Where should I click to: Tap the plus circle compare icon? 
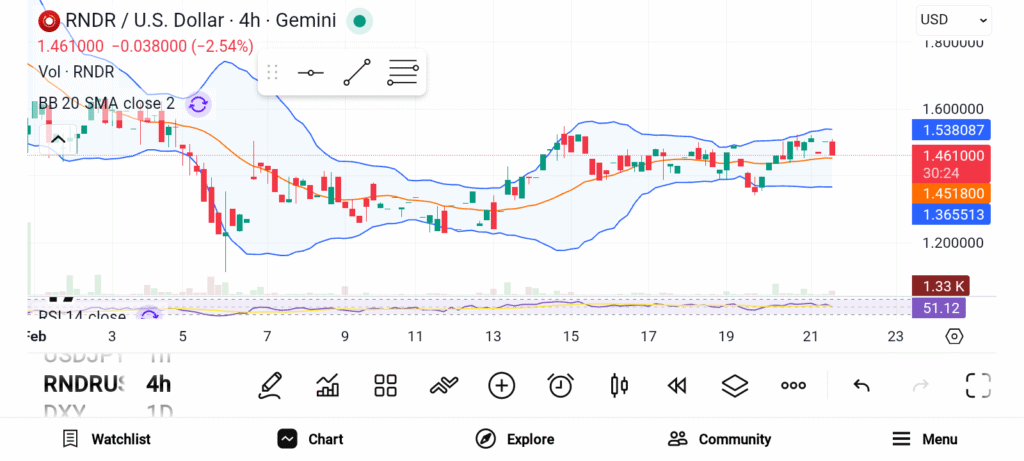point(501,385)
